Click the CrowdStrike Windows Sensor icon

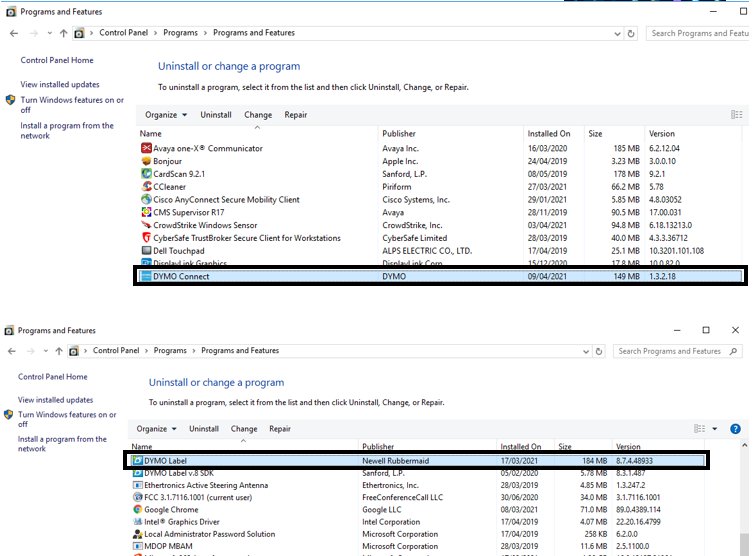(146, 225)
